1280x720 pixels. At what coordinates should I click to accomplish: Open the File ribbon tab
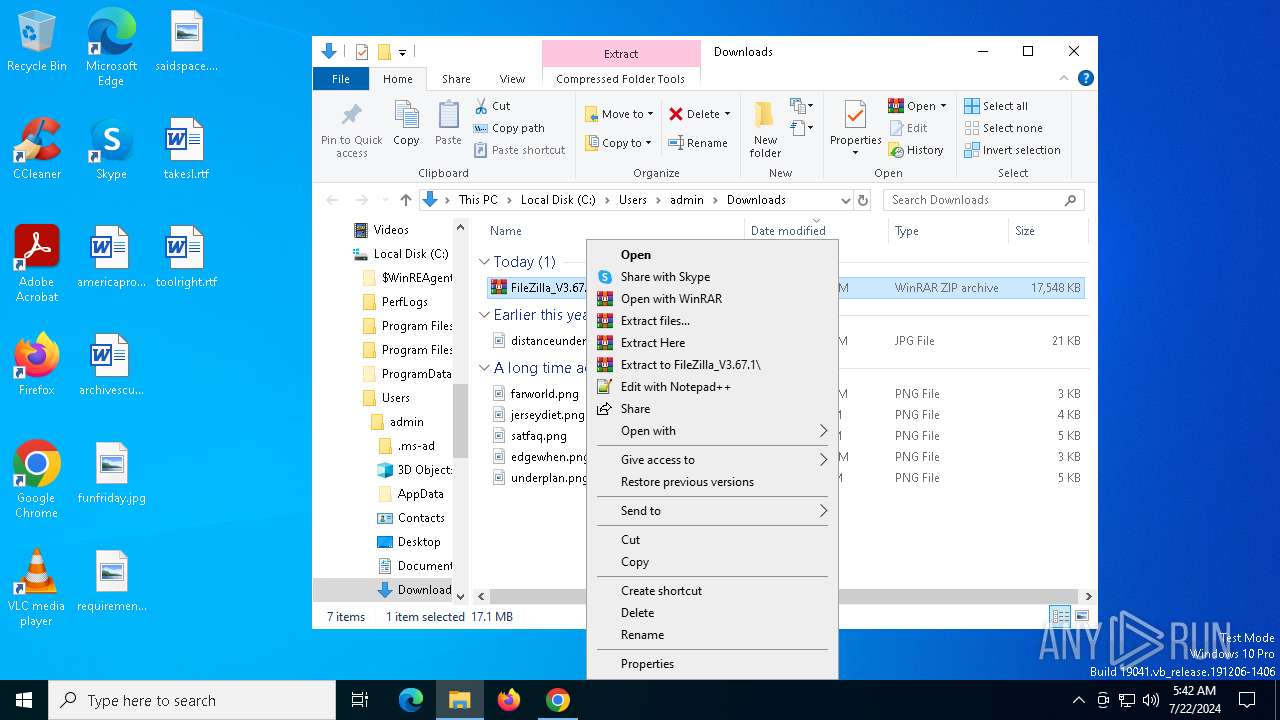click(x=341, y=79)
